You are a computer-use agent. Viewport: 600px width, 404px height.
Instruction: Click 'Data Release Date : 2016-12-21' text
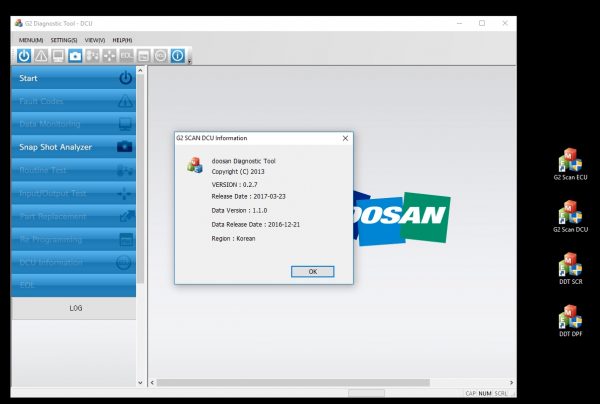(x=256, y=225)
